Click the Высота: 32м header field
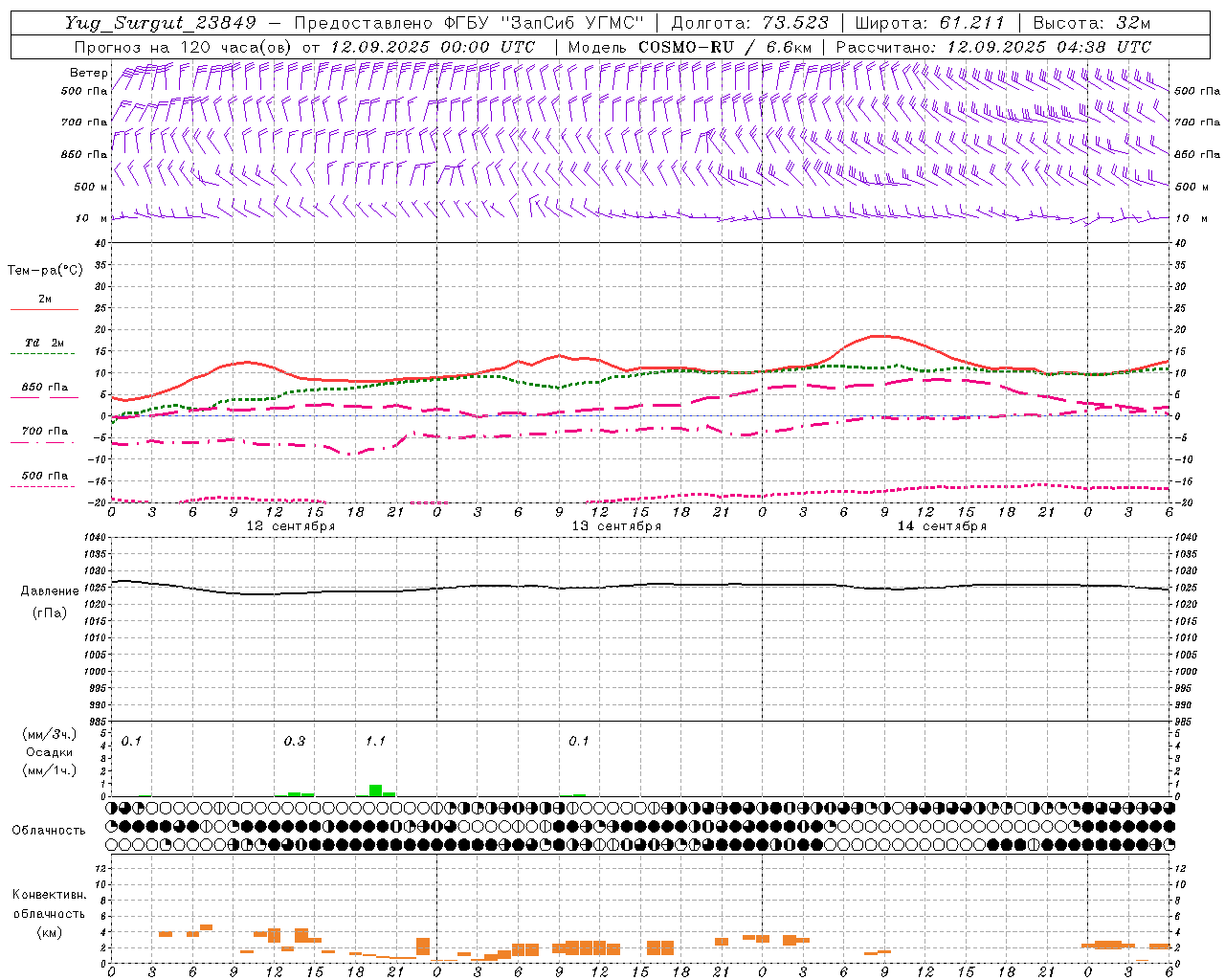1225x980 pixels. pyautogui.click(x=1092, y=23)
